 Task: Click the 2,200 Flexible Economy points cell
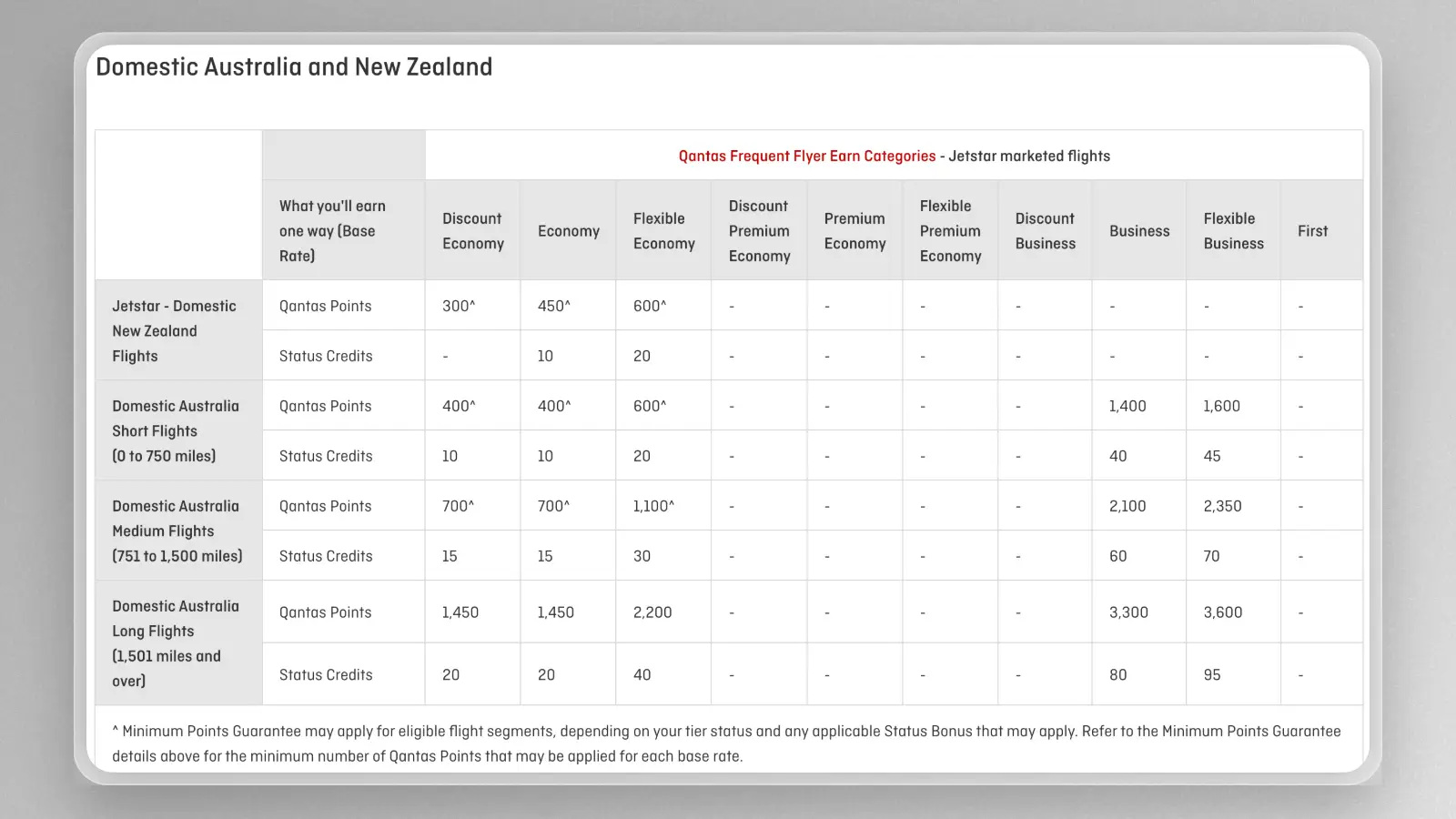663,612
